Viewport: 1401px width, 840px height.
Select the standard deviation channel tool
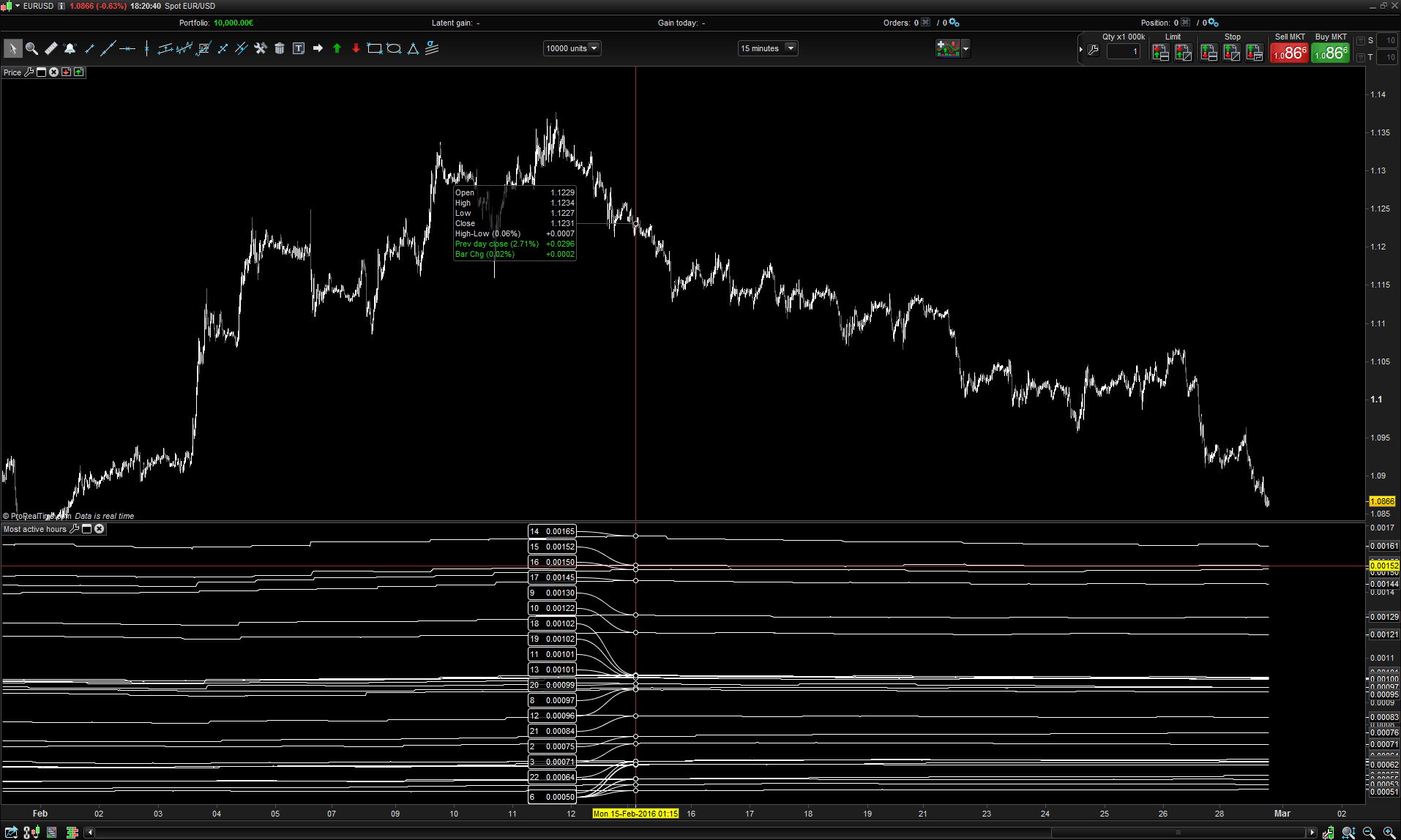coord(432,48)
